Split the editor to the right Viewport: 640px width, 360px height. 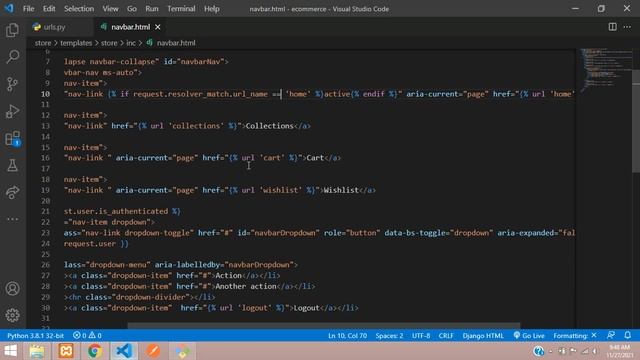click(x=612, y=27)
